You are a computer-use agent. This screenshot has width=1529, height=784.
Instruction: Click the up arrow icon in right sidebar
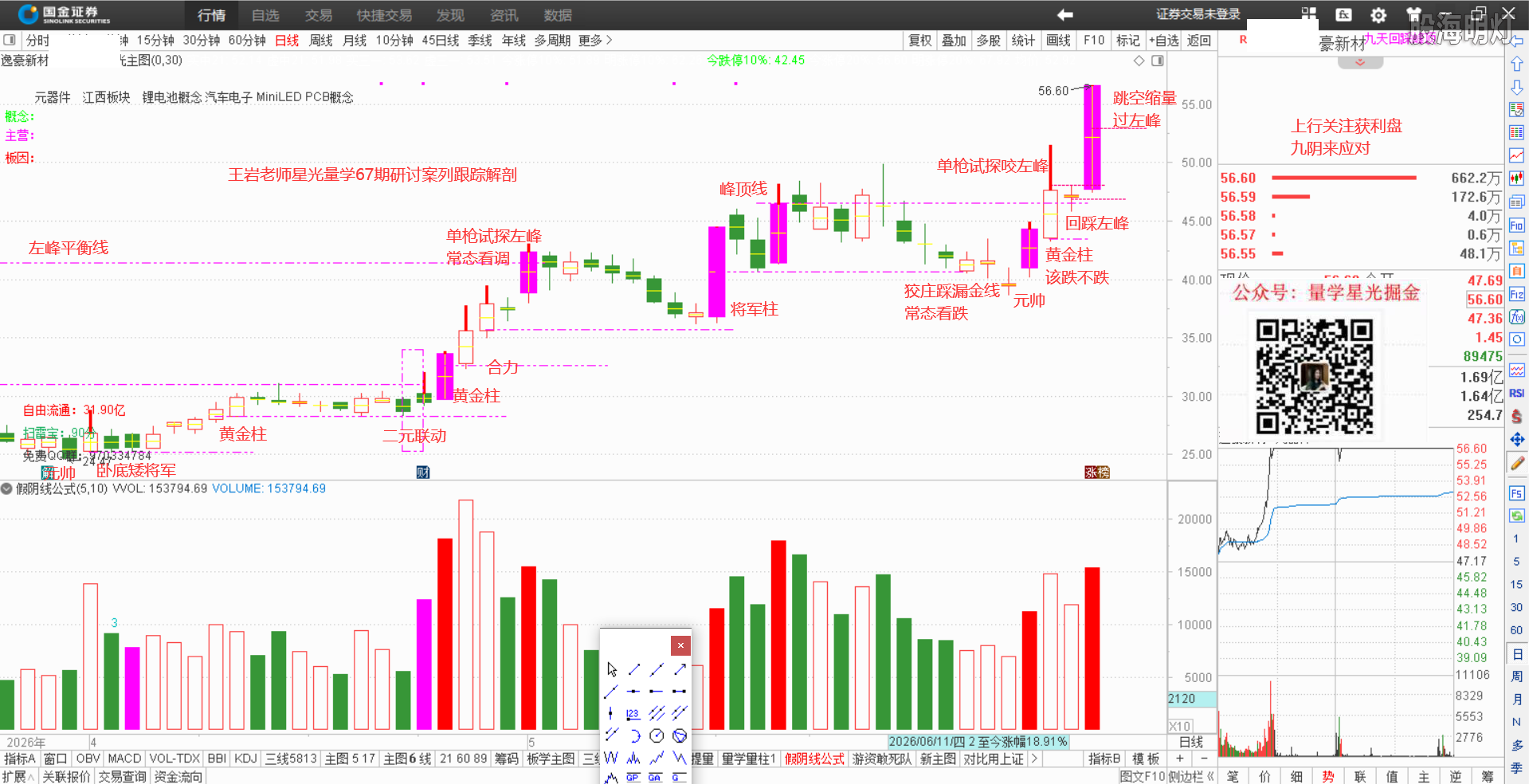1517,64
